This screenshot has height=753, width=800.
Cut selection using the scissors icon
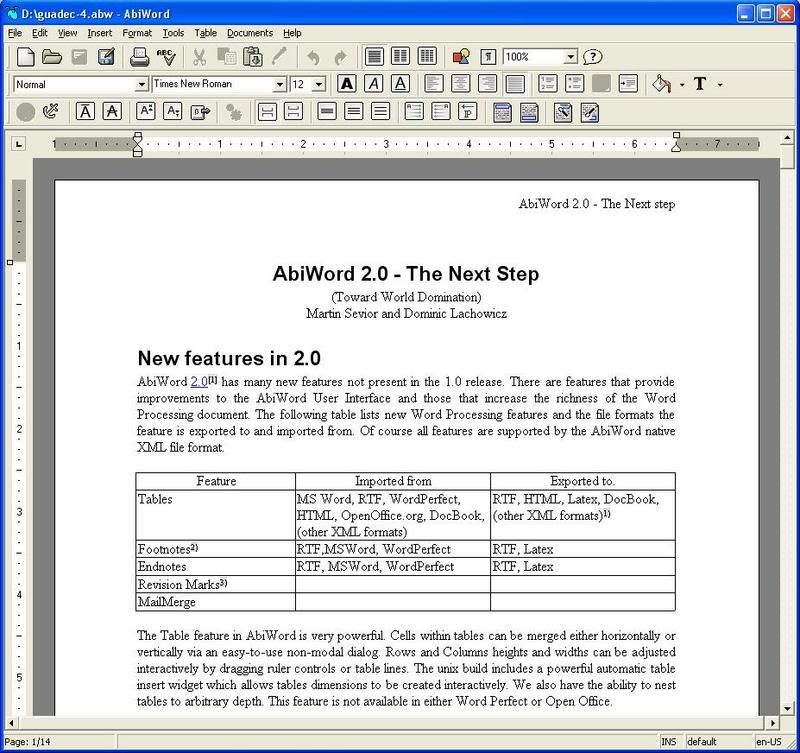tap(199, 57)
